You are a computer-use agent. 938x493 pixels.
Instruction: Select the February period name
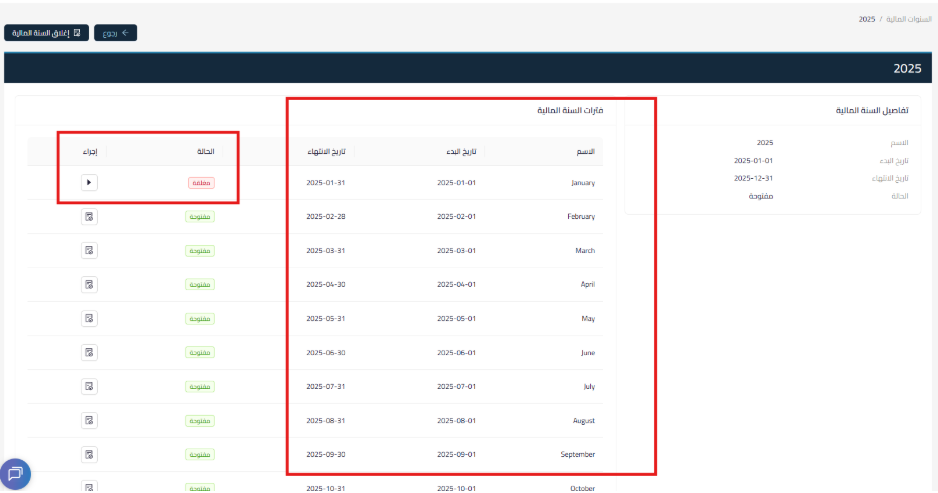point(581,217)
